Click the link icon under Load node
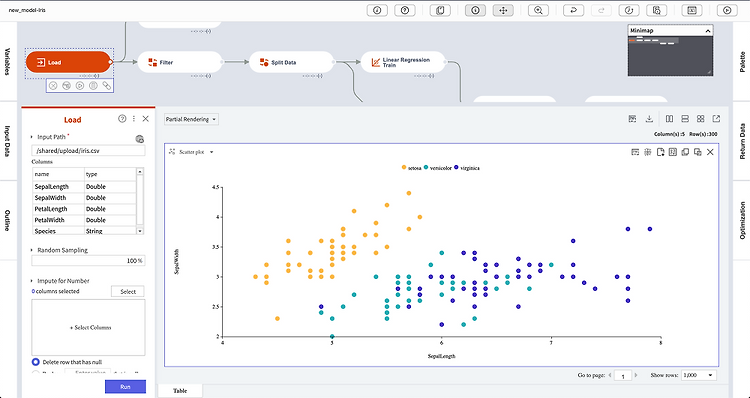This screenshot has width=750, height=398. (107, 86)
